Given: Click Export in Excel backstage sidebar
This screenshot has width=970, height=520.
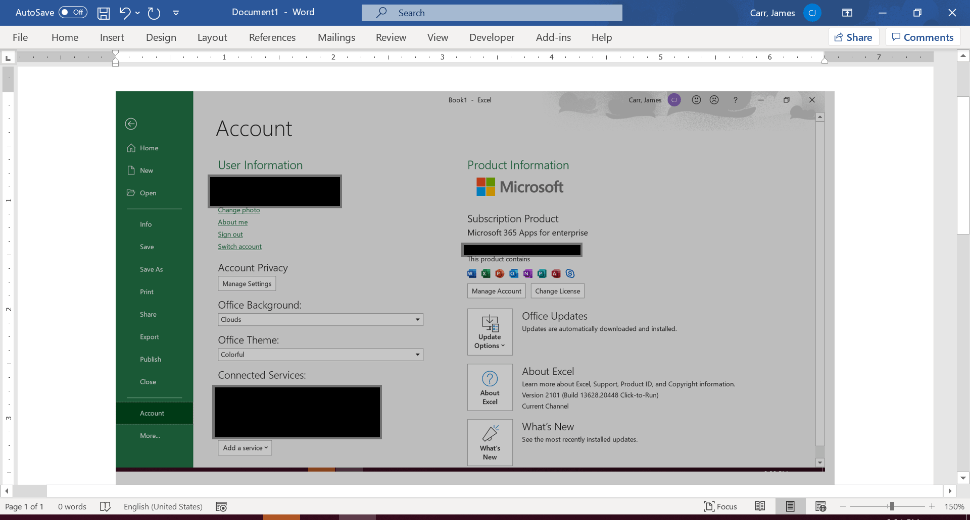Looking at the screenshot, I should (x=149, y=337).
